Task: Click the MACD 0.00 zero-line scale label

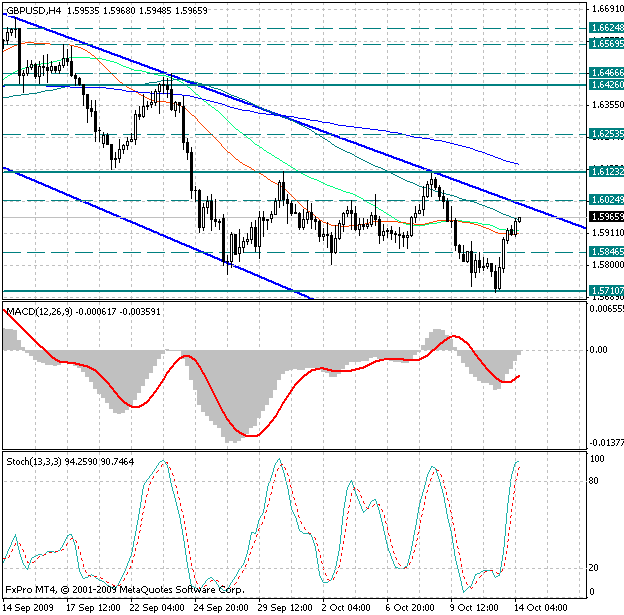Action: click(599, 350)
